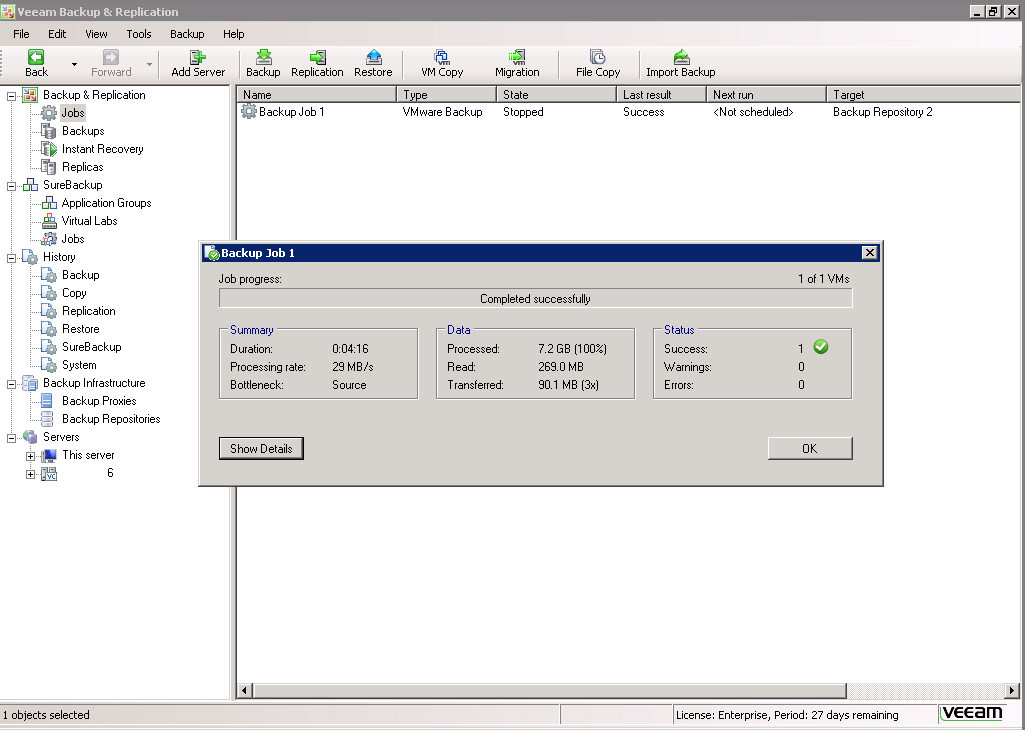Viewport: 1033px width, 746px height.
Task: Select Jobs under SureBackup
Action: click(x=72, y=239)
